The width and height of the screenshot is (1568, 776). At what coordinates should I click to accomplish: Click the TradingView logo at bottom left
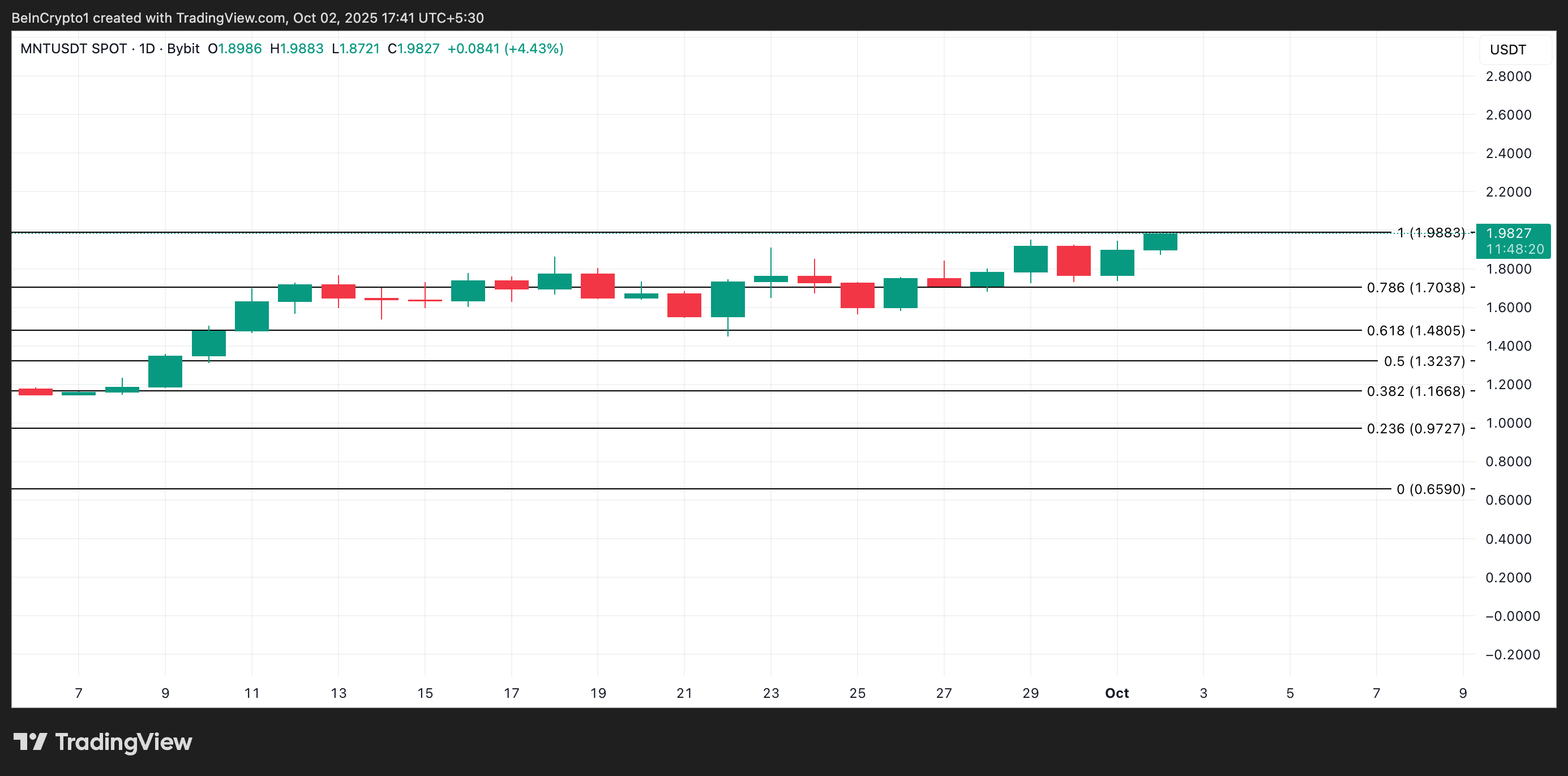104,742
